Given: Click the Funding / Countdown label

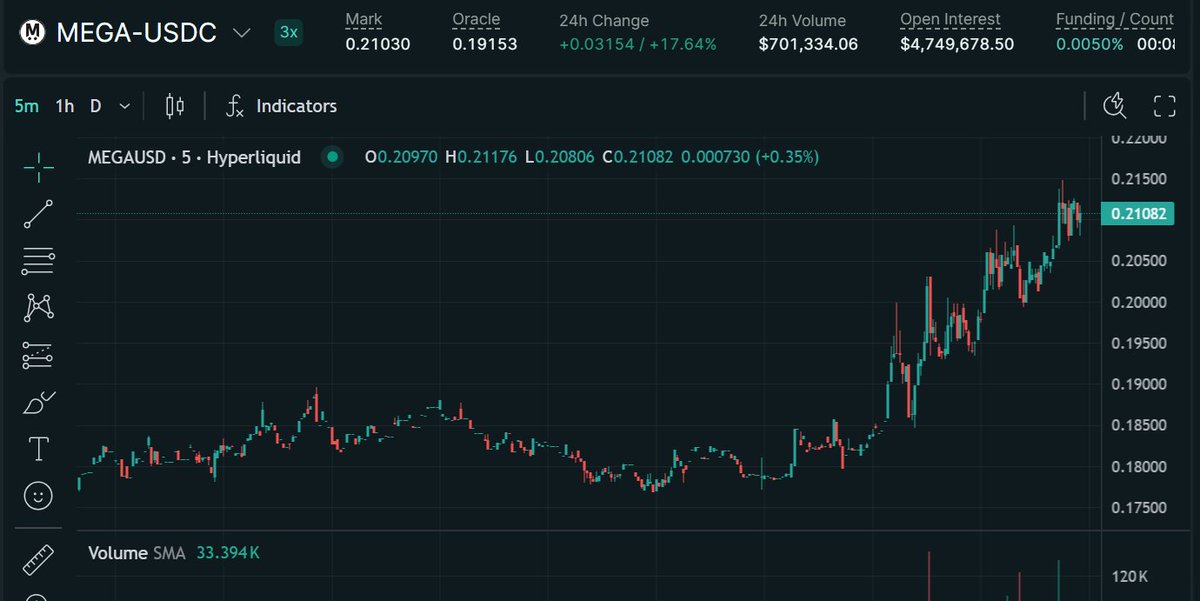Looking at the screenshot, I should [x=1114, y=20].
